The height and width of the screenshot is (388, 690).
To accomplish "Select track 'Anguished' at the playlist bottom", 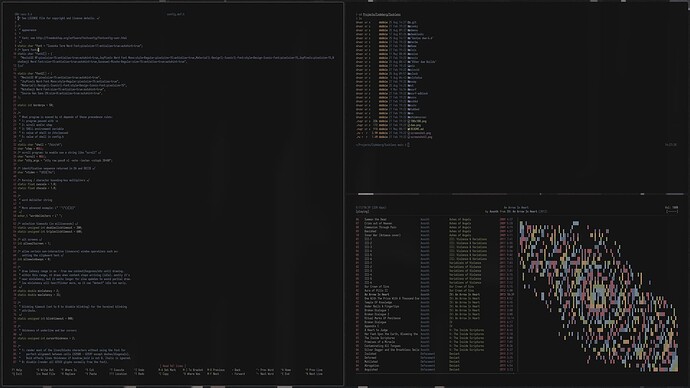I will (371, 370).
